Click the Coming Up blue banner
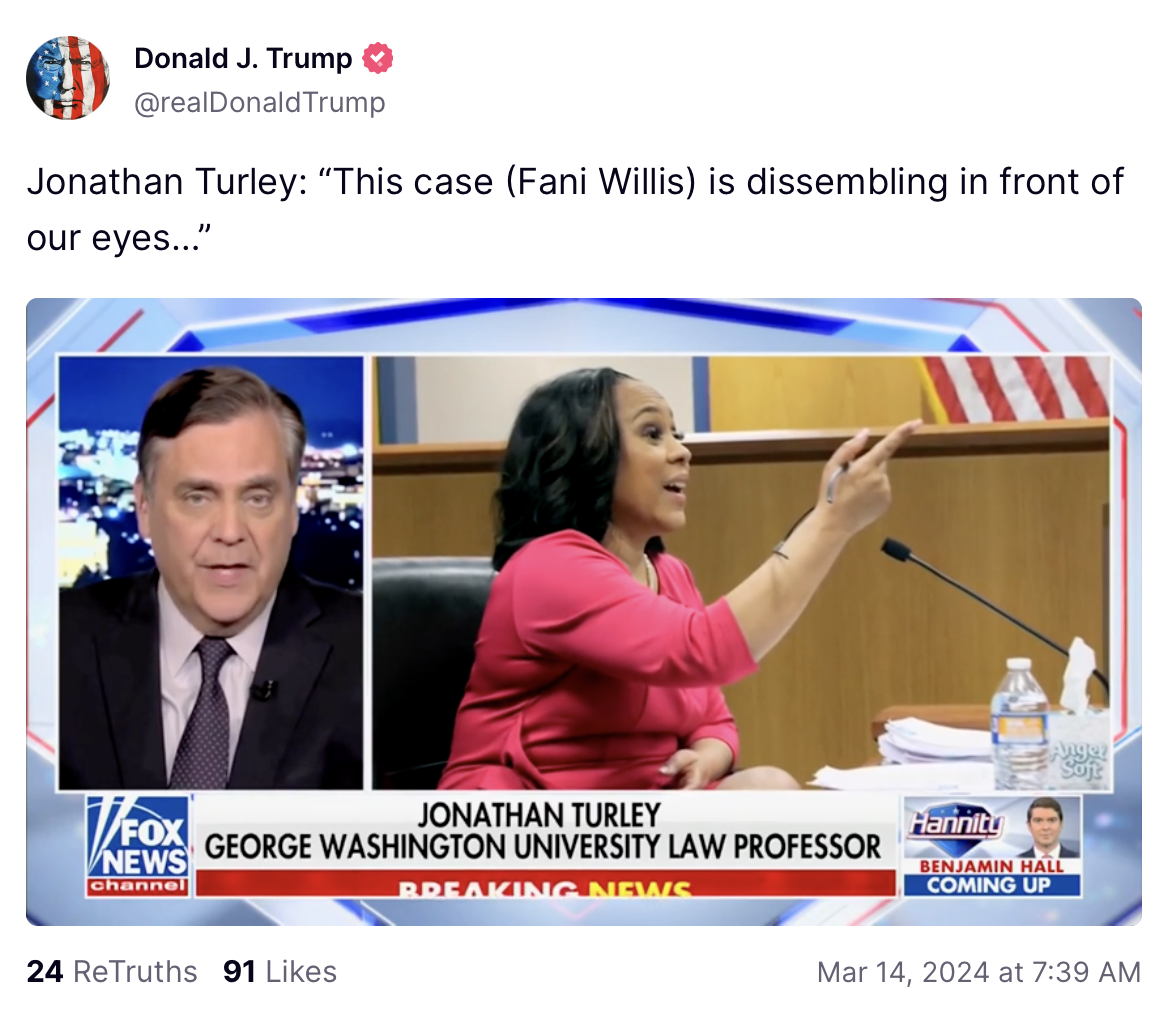 point(992,885)
